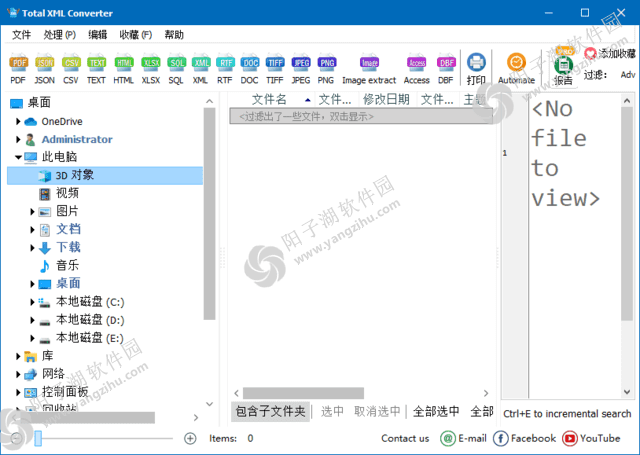
Task: Open the 帮助 menu
Action: click(x=174, y=35)
